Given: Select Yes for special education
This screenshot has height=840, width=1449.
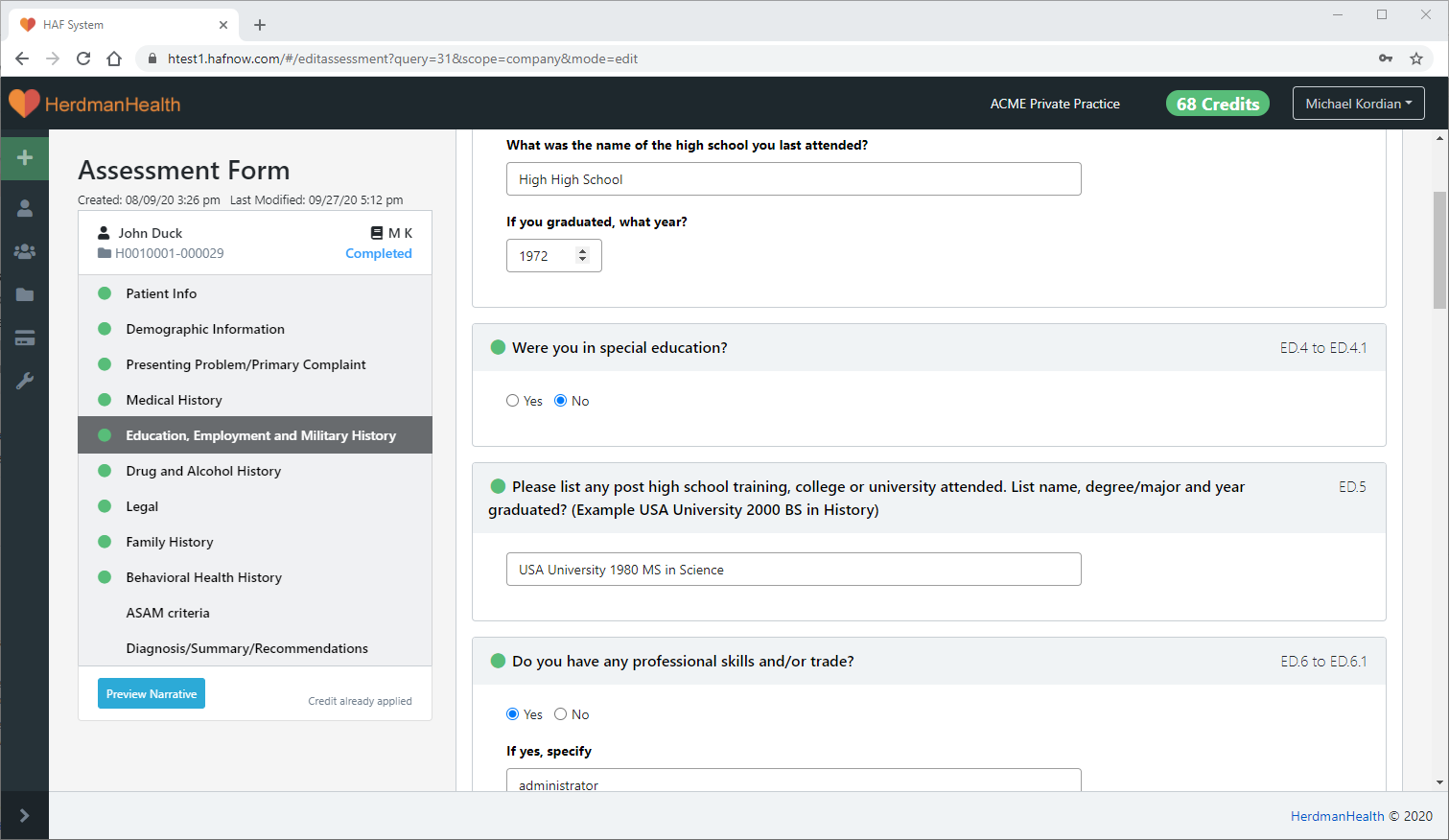Looking at the screenshot, I should (x=513, y=401).
